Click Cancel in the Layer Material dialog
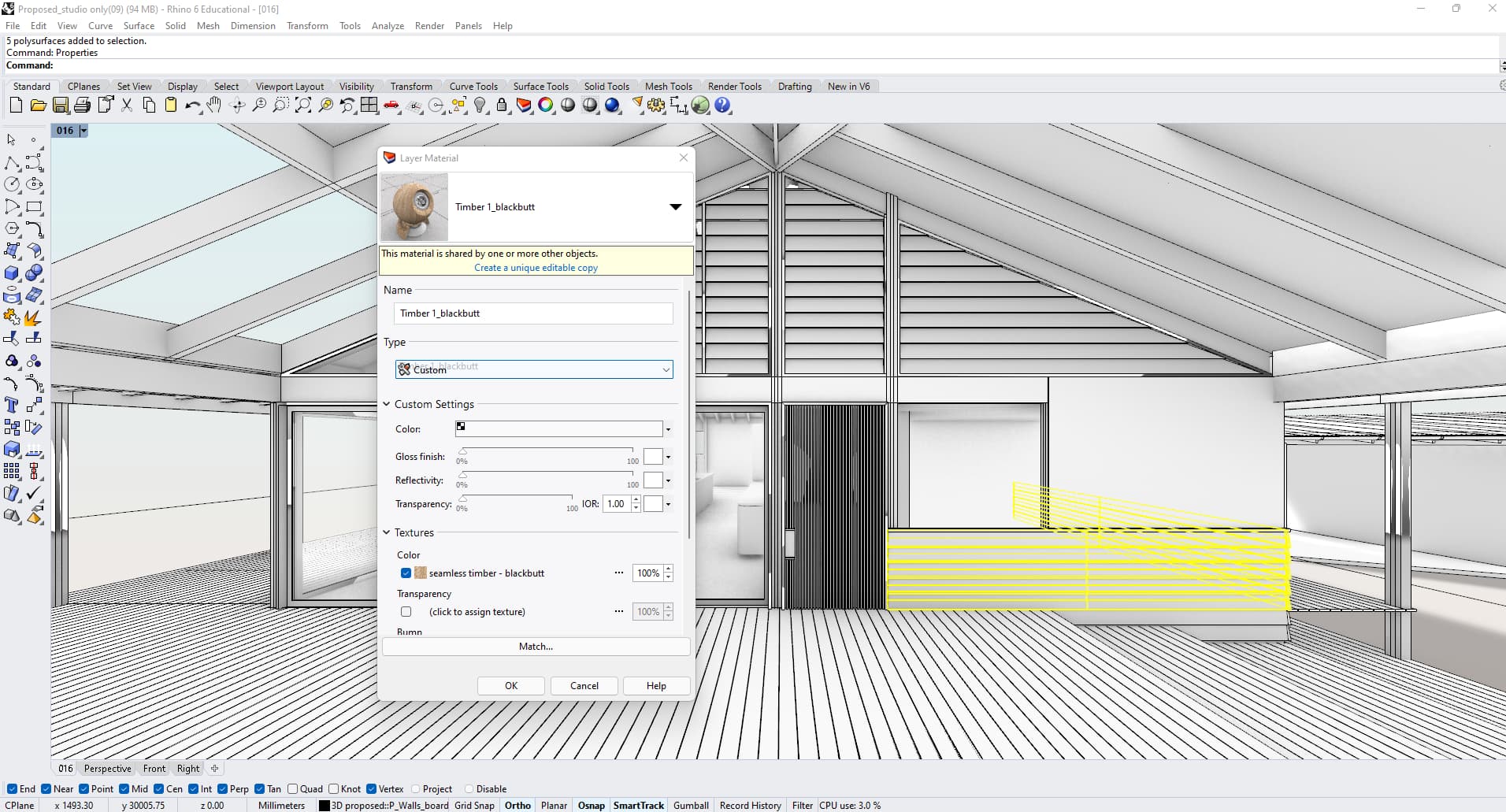Image resolution: width=1506 pixels, height=812 pixels. [x=584, y=686]
